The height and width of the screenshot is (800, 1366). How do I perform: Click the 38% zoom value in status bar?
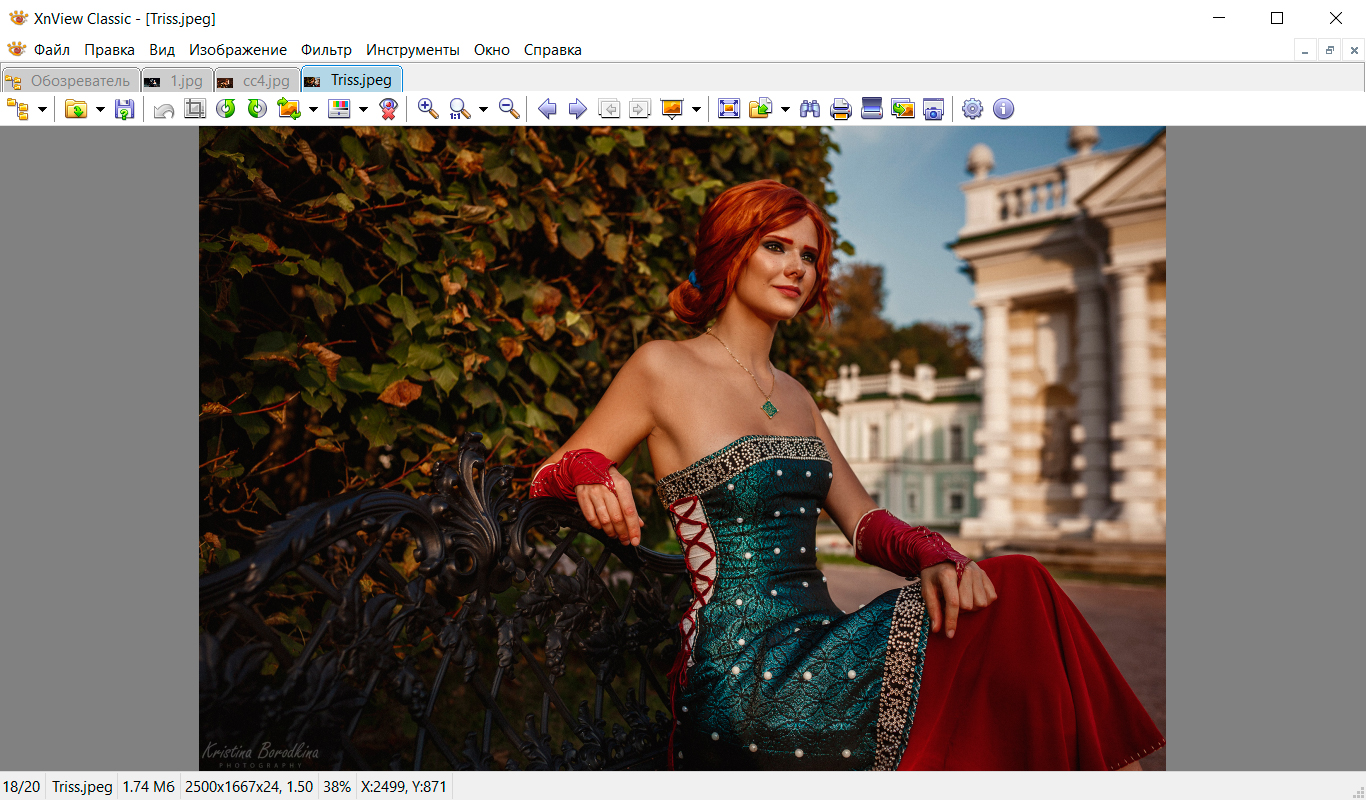[x=337, y=787]
